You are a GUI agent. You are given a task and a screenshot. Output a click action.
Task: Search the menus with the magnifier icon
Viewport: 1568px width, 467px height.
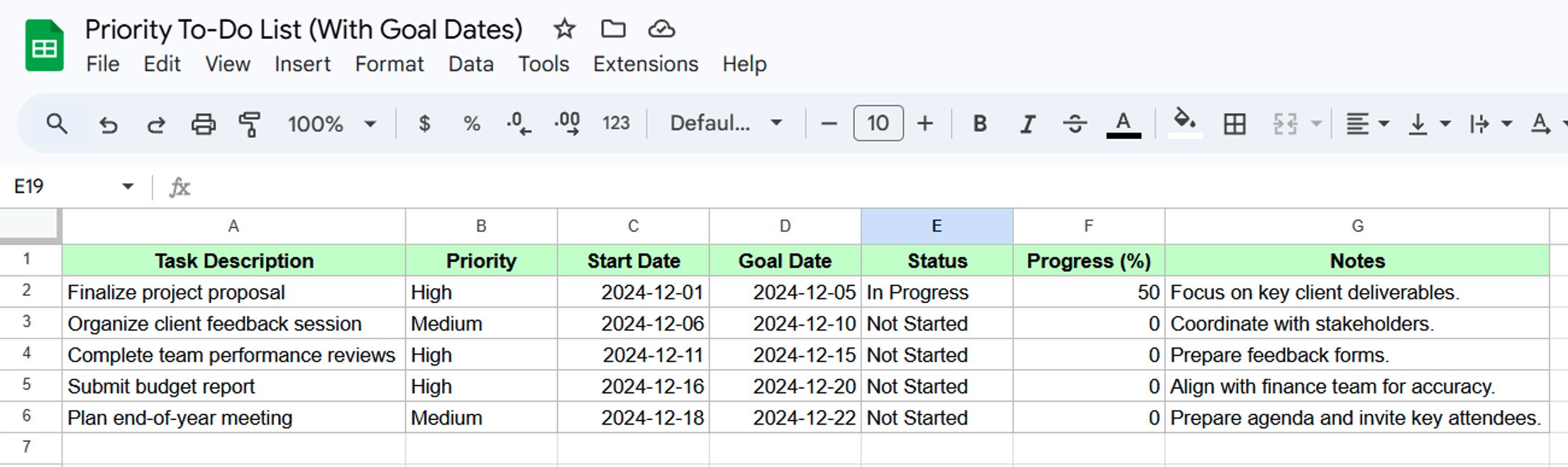tap(57, 124)
